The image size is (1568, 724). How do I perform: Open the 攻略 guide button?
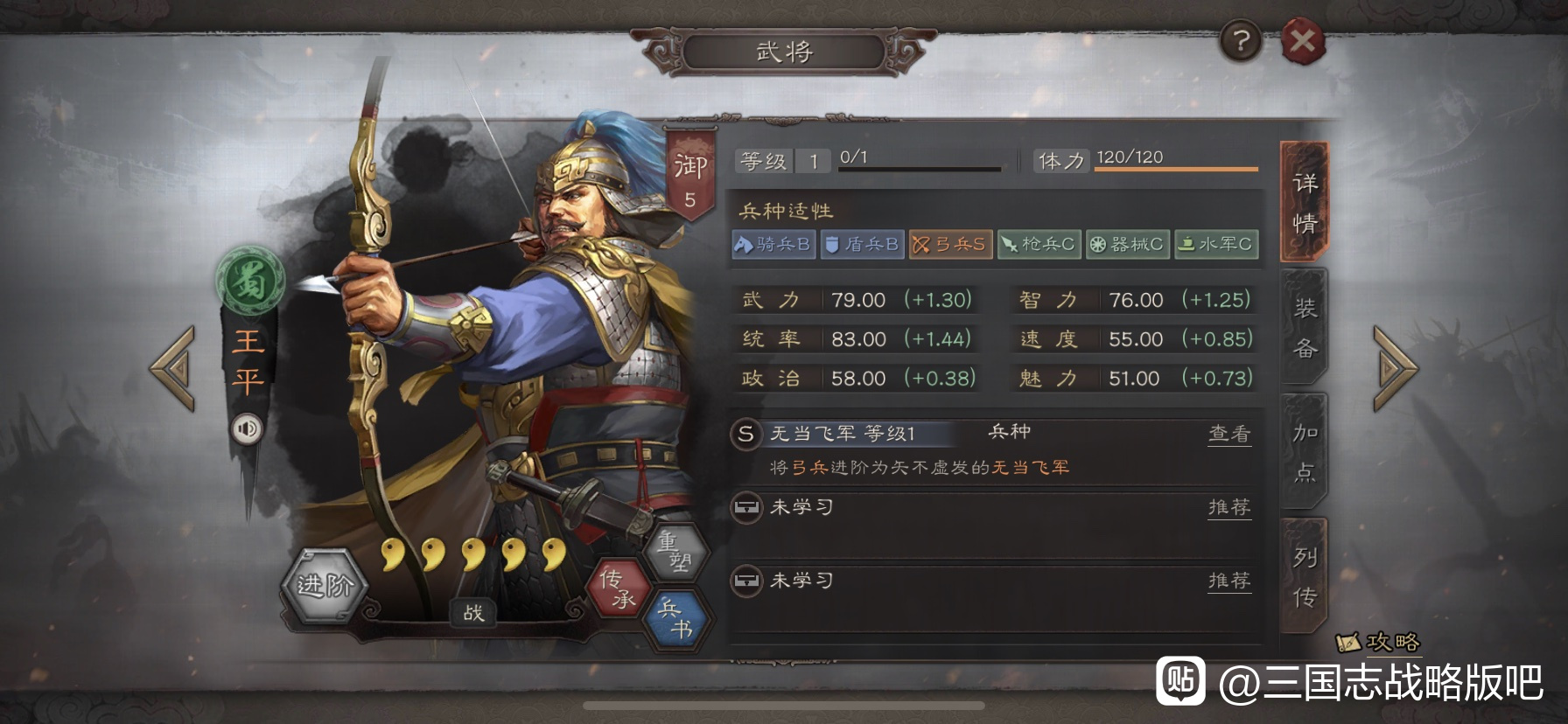pos(1379,643)
